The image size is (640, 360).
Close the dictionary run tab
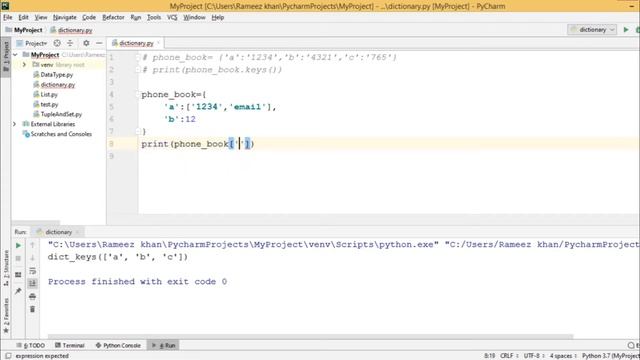(78, 232)
